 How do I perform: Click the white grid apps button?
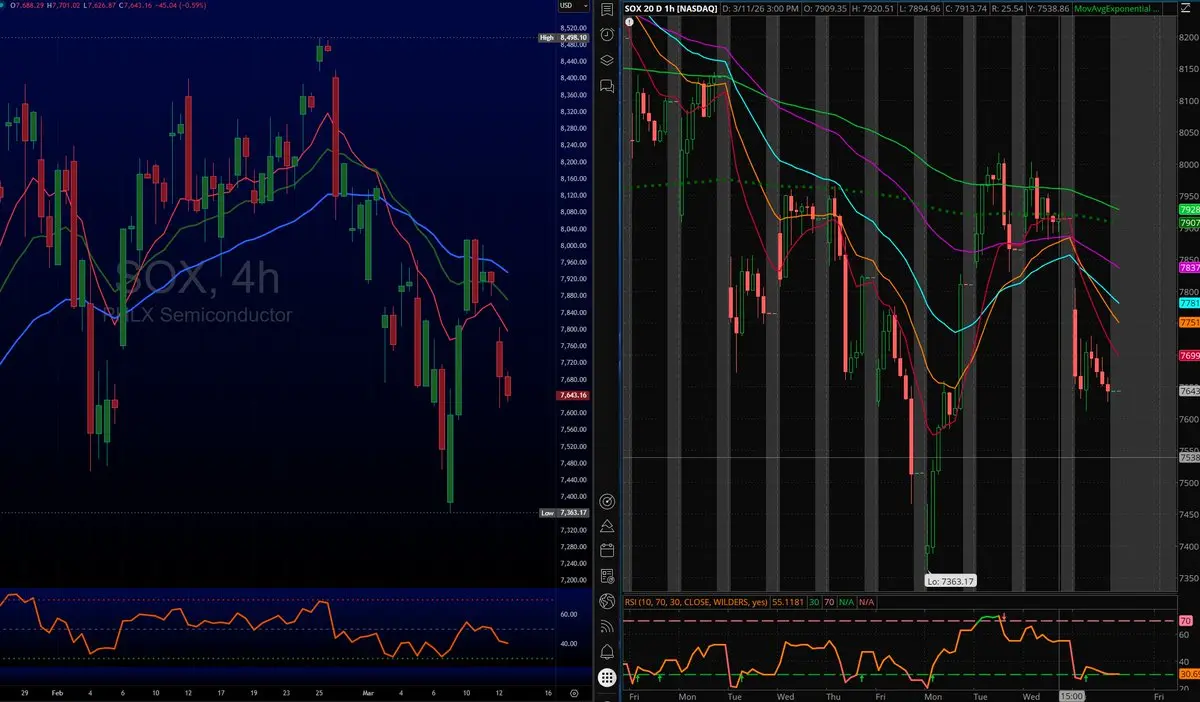pyautogui.click(x=606, y=678)
